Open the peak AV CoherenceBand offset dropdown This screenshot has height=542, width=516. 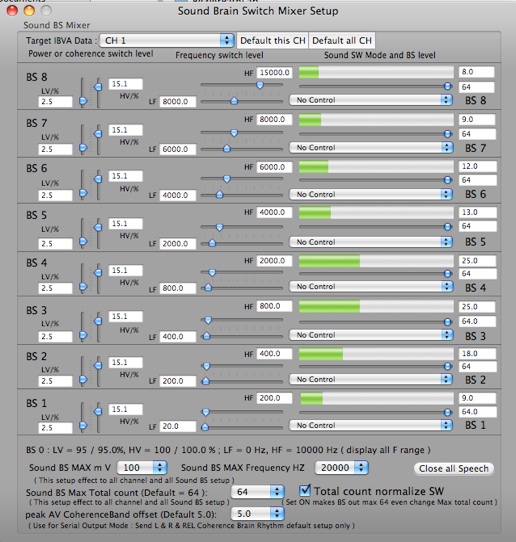pos(257,514)
